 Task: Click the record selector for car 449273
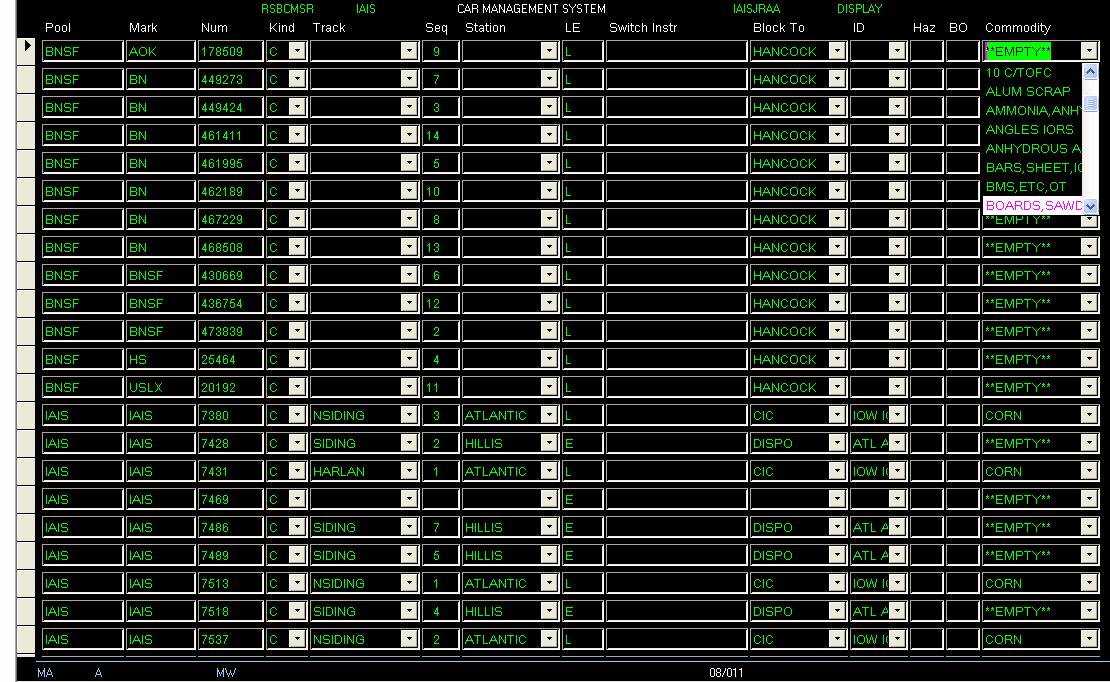[x=26, y=79]
